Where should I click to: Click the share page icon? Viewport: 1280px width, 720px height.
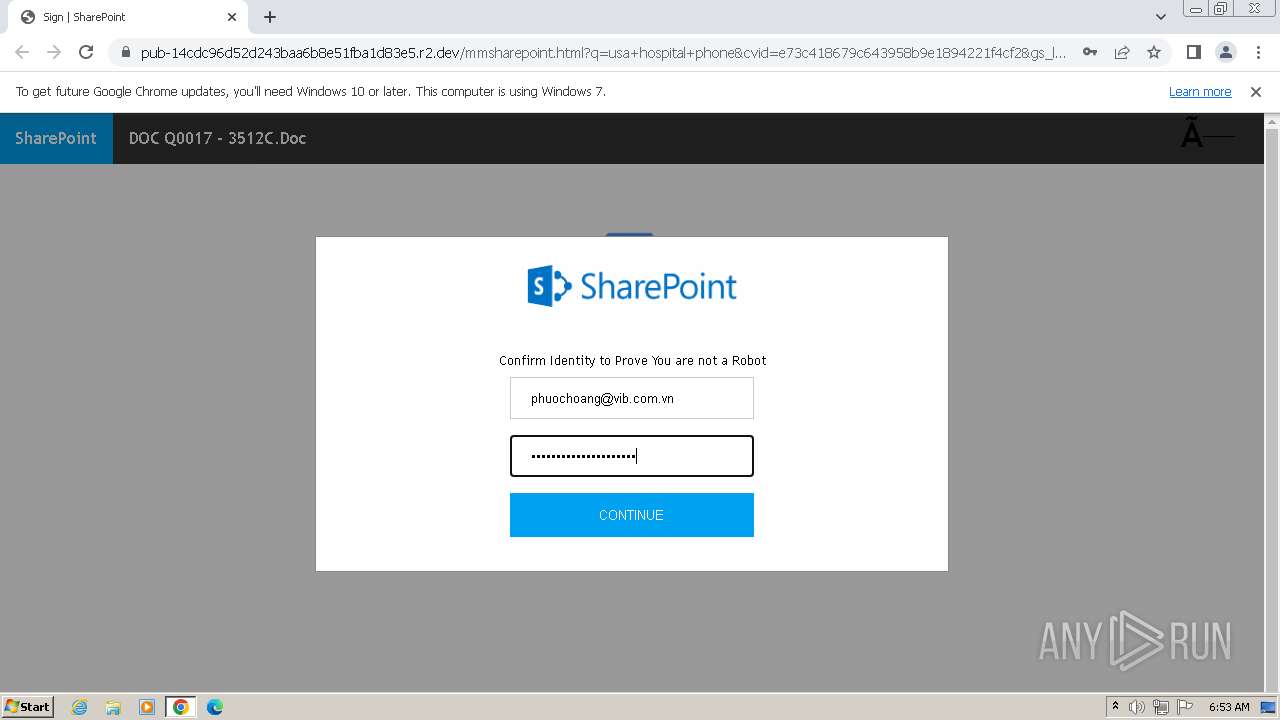tap(1122, 52)
